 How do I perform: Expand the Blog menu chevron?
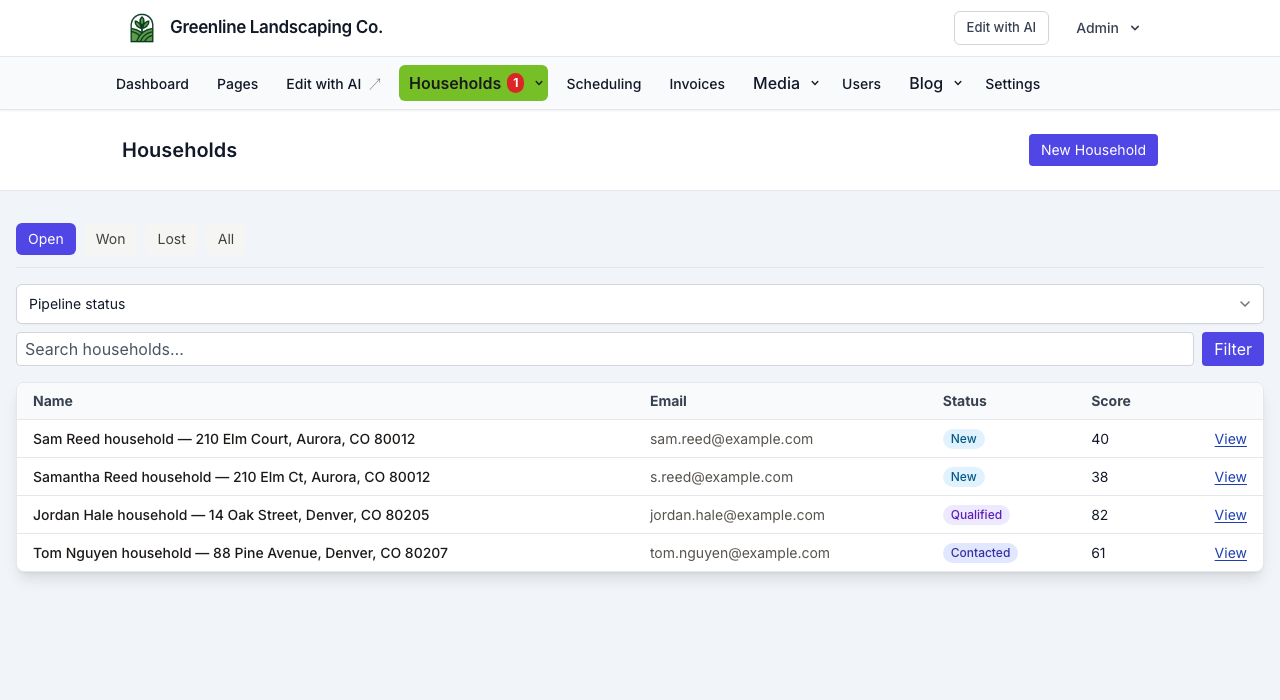(958, 83)
